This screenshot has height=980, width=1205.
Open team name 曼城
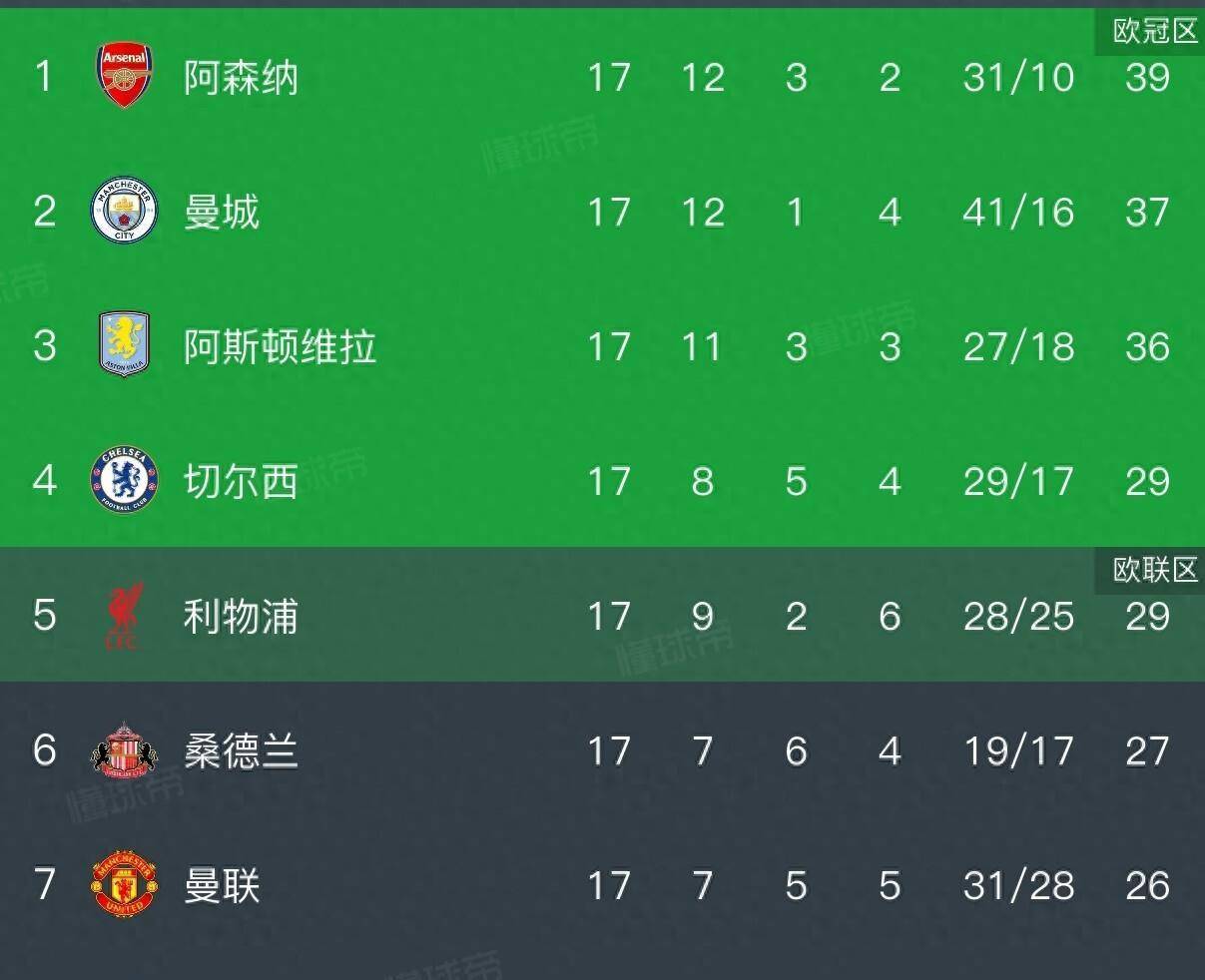tap(222, 212)
